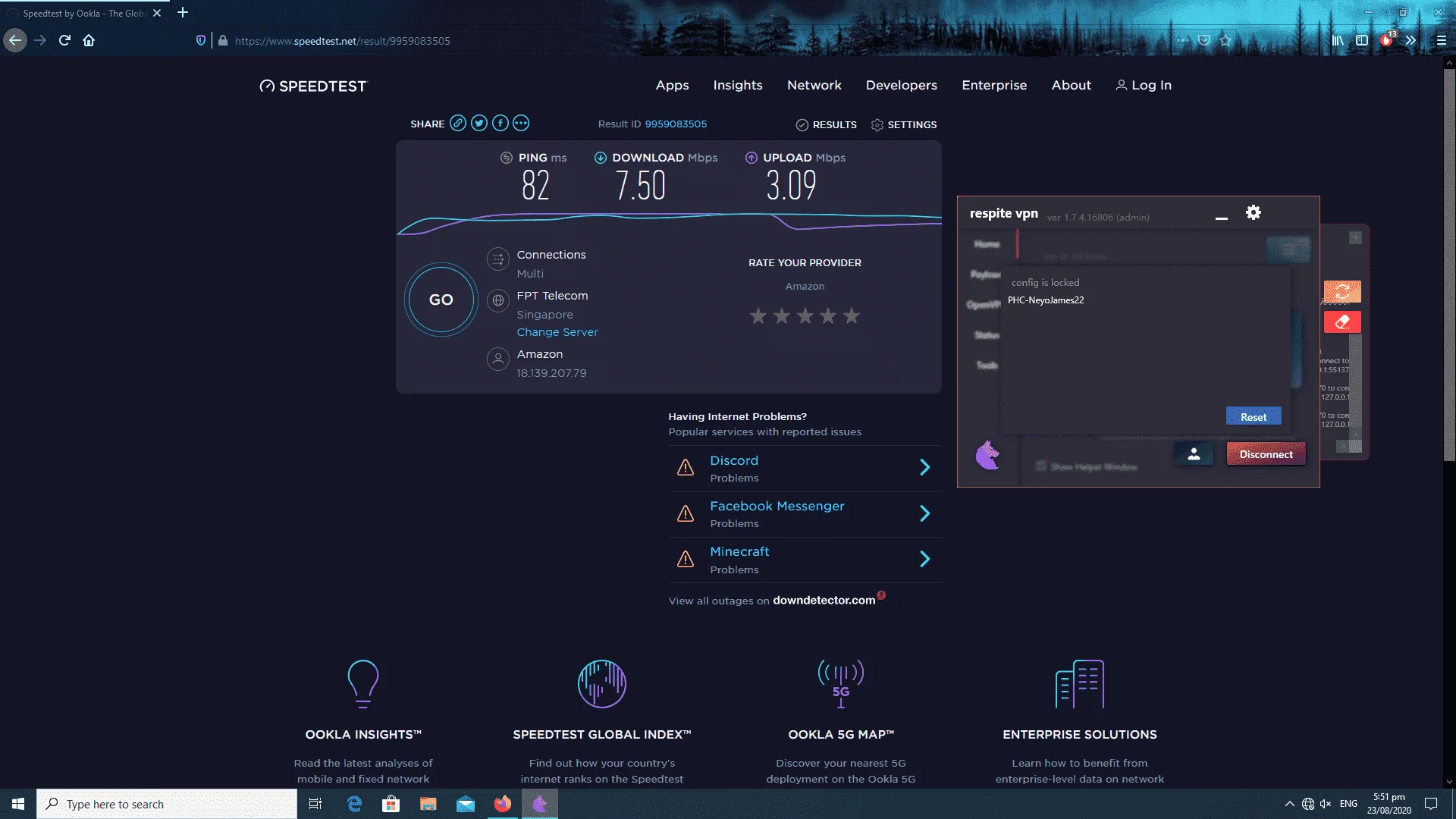
Task: Open more share options ellipsis icon
Action: pyautogui.click(x=521, y=124)
